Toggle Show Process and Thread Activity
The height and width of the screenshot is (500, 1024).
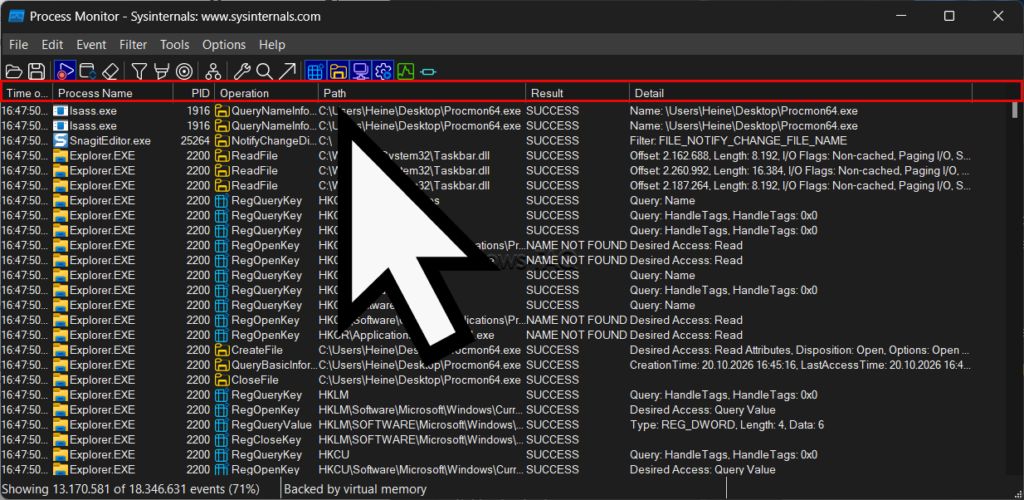383,71
